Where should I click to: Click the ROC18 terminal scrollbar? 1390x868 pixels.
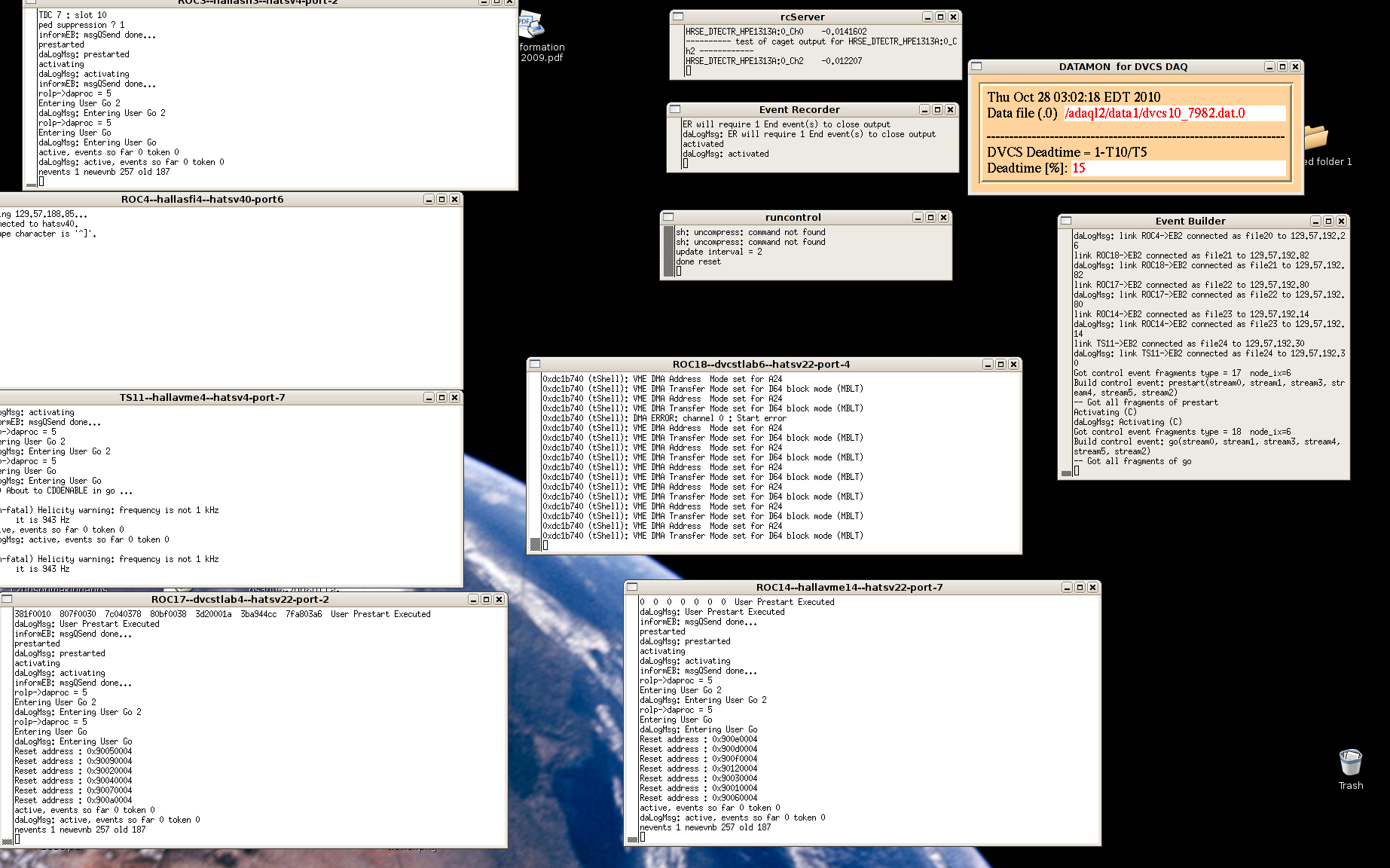[x=536, y=462]
